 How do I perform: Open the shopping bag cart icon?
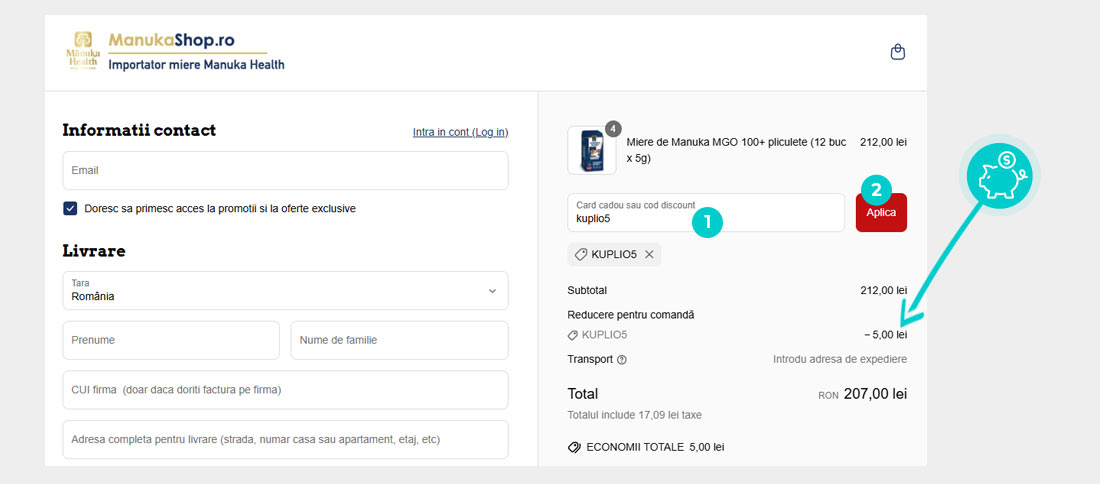[x=897, y=53]
